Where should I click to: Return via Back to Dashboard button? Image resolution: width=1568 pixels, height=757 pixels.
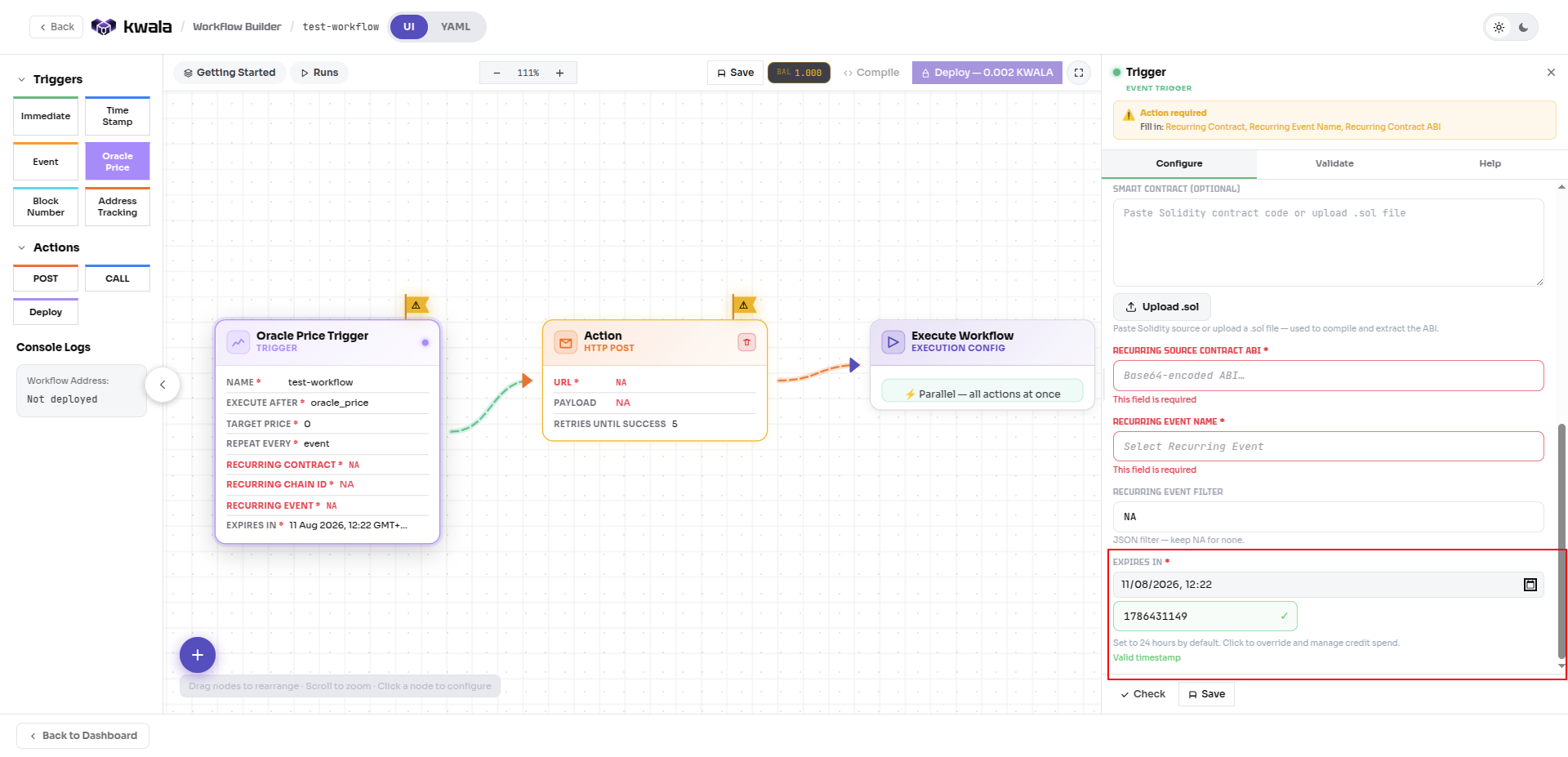[x=82, y=736]
